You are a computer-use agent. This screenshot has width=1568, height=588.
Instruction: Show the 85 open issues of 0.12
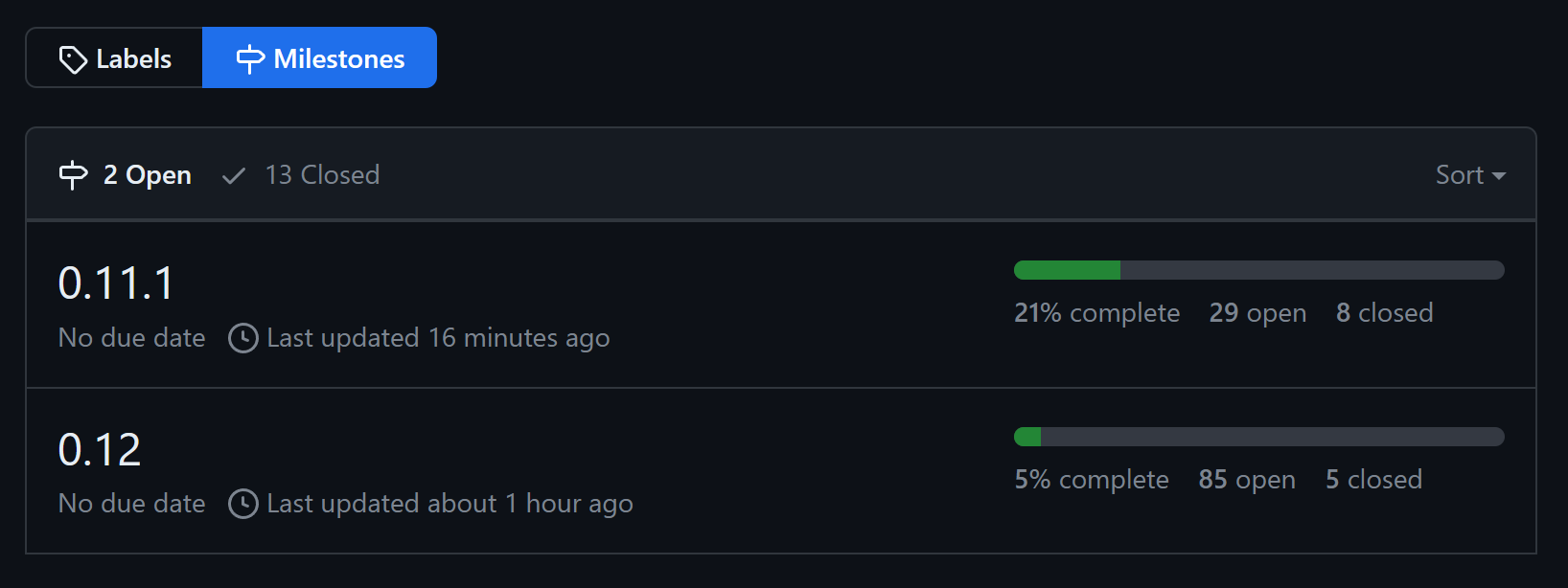click(x=1246, y=480)
